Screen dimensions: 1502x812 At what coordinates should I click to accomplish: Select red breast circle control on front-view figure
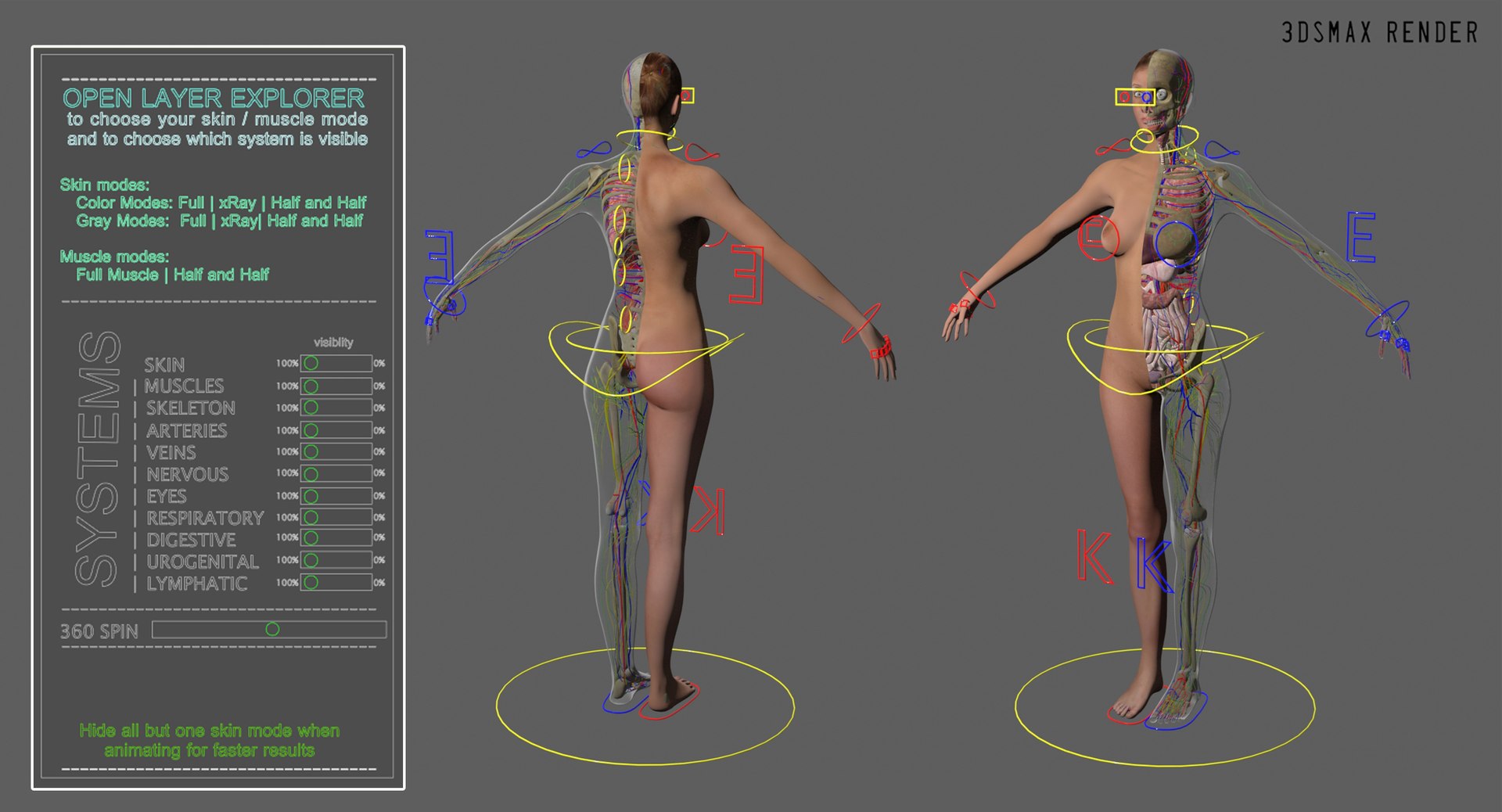(1098, 238)
